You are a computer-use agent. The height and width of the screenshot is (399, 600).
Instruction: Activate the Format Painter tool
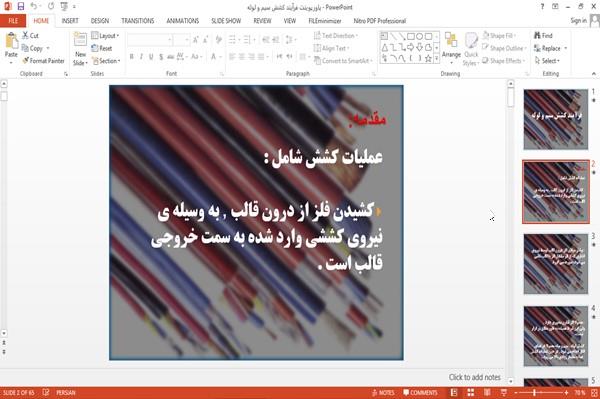pyautogui.click(x=43, y=60)
